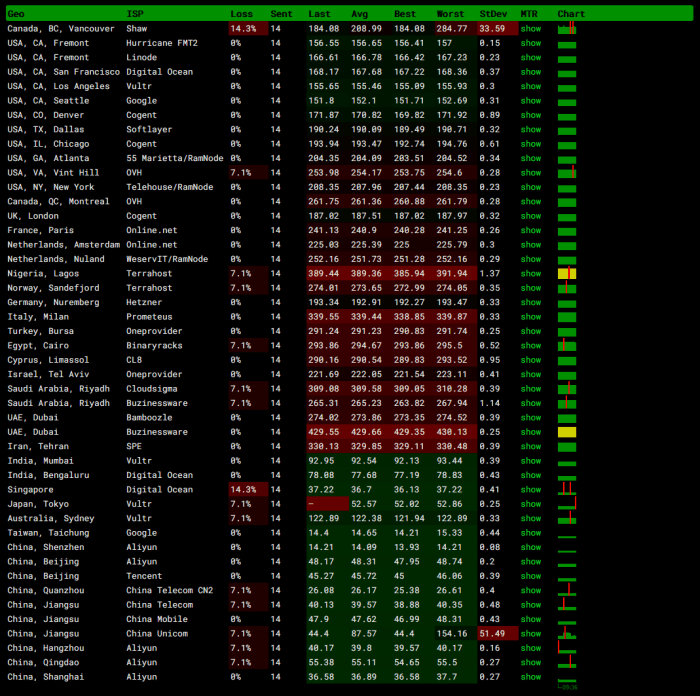
Task: Open chart for Jiangsu China Unicom
Action: point(567,633)
